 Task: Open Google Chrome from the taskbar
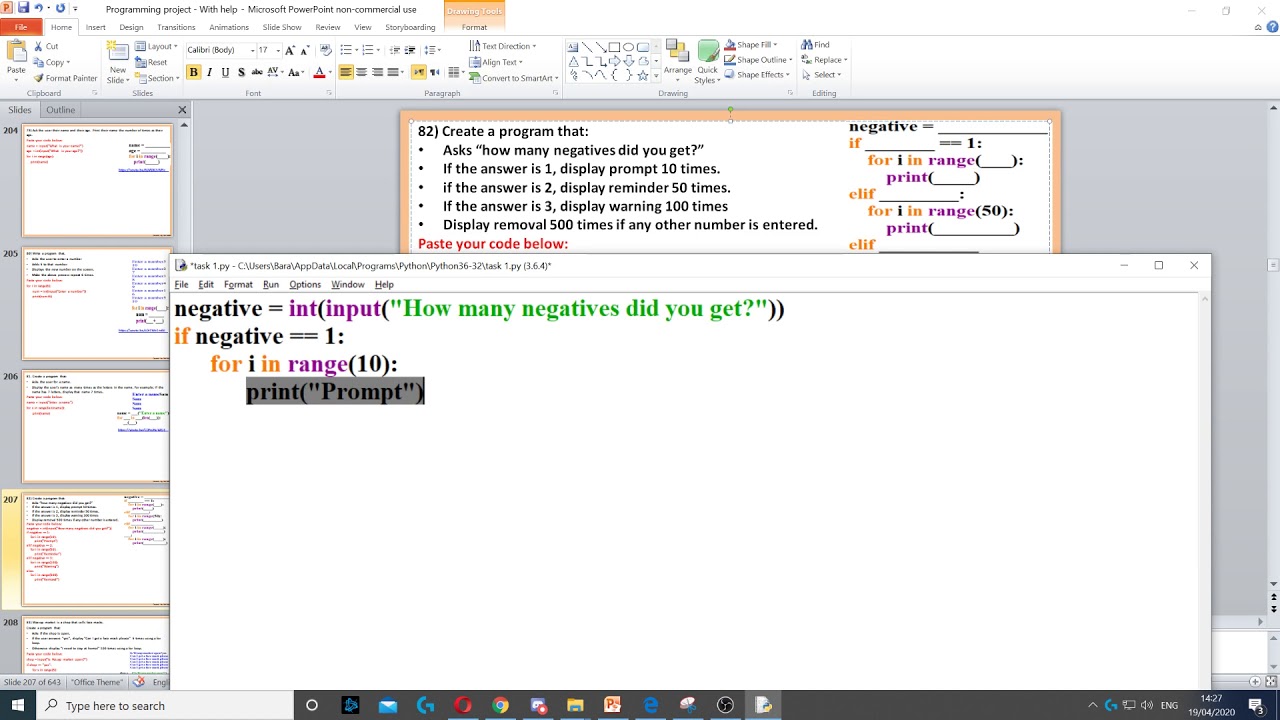coord(500,706)
